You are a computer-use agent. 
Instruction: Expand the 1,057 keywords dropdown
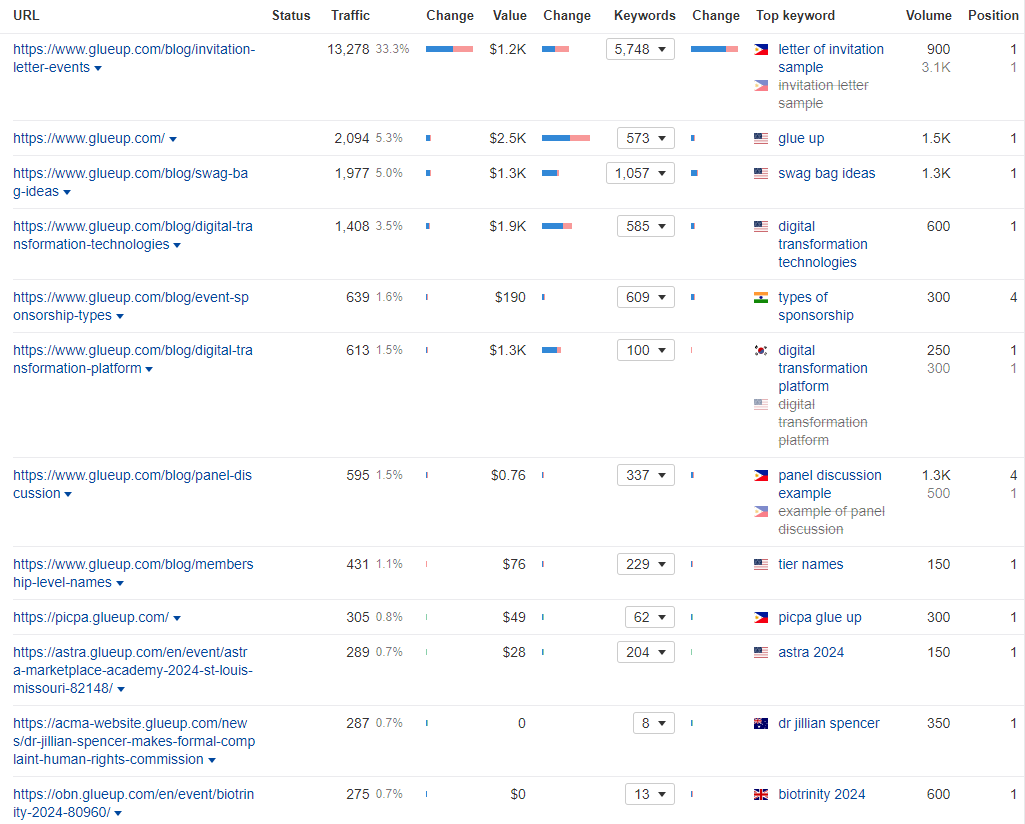click(640, 173)
